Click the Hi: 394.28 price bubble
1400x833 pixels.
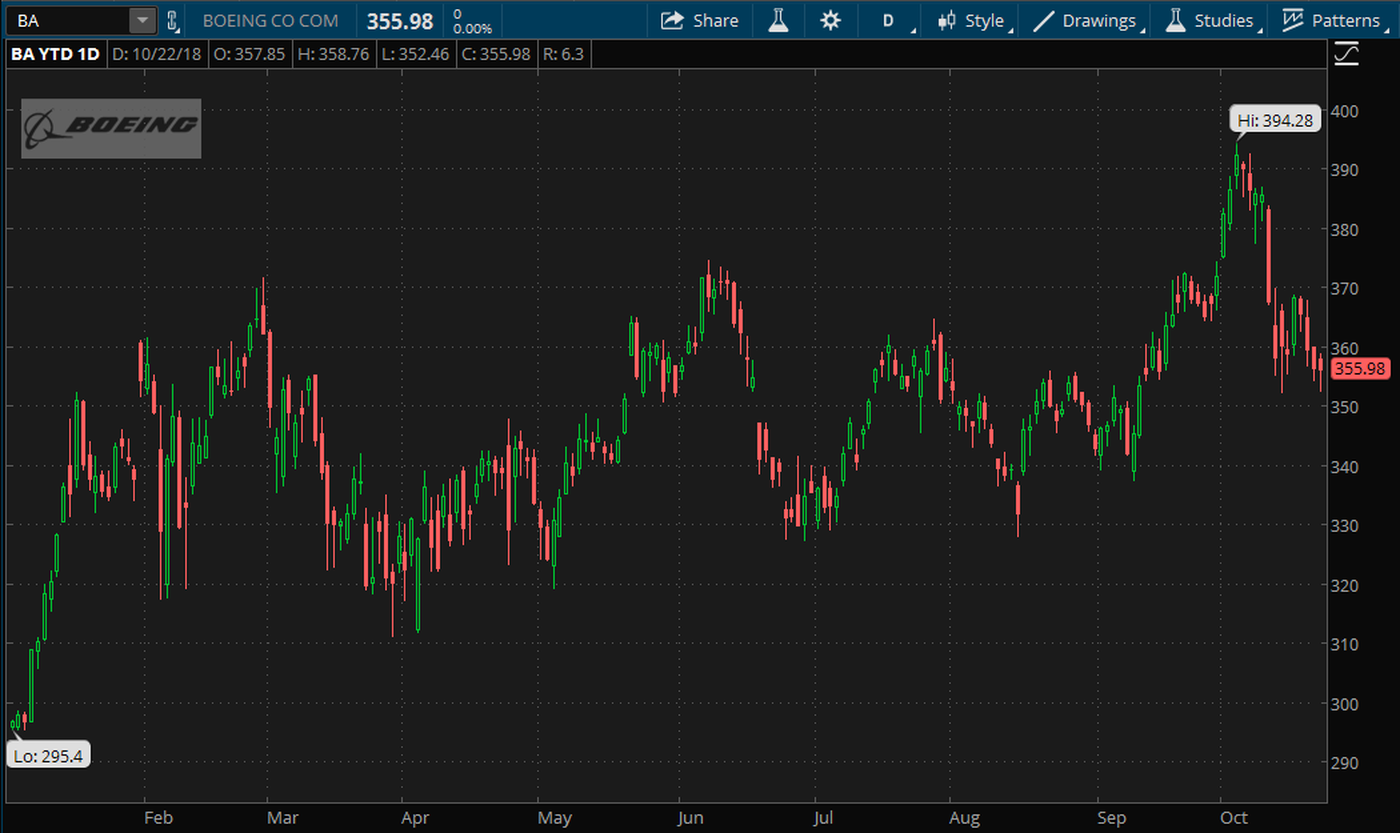1275,121
